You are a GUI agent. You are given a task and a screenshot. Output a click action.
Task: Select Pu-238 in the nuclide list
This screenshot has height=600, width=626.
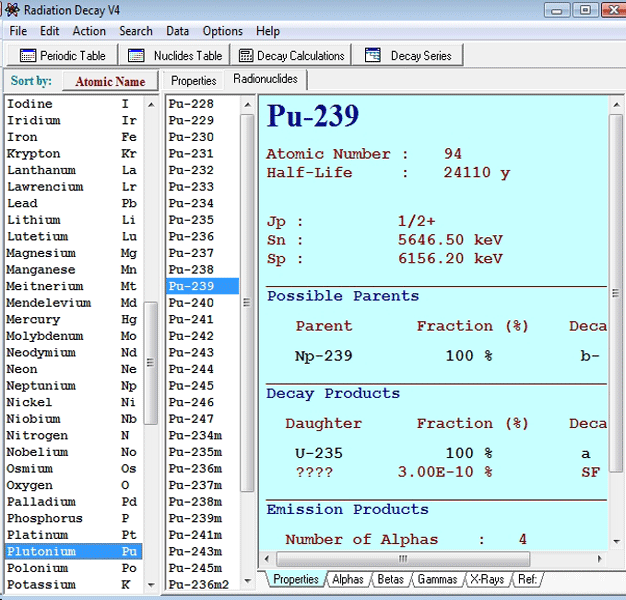(x=202, y=270)
